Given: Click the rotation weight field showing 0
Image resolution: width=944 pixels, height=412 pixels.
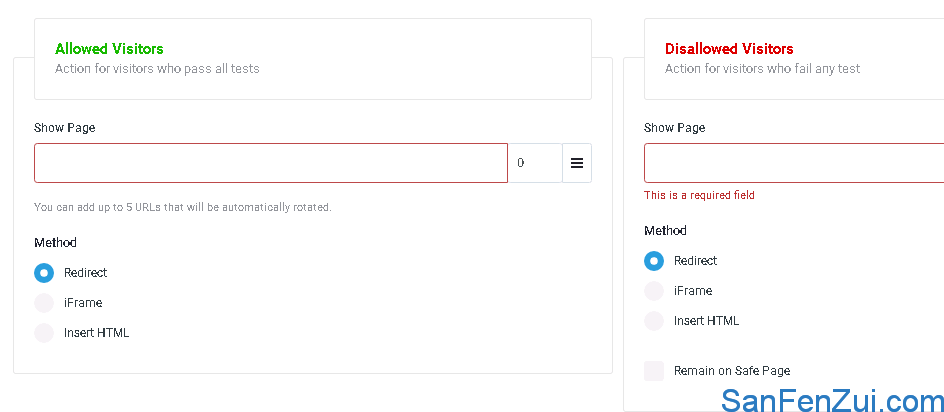Looking at the screenshot, I should 535,163.
